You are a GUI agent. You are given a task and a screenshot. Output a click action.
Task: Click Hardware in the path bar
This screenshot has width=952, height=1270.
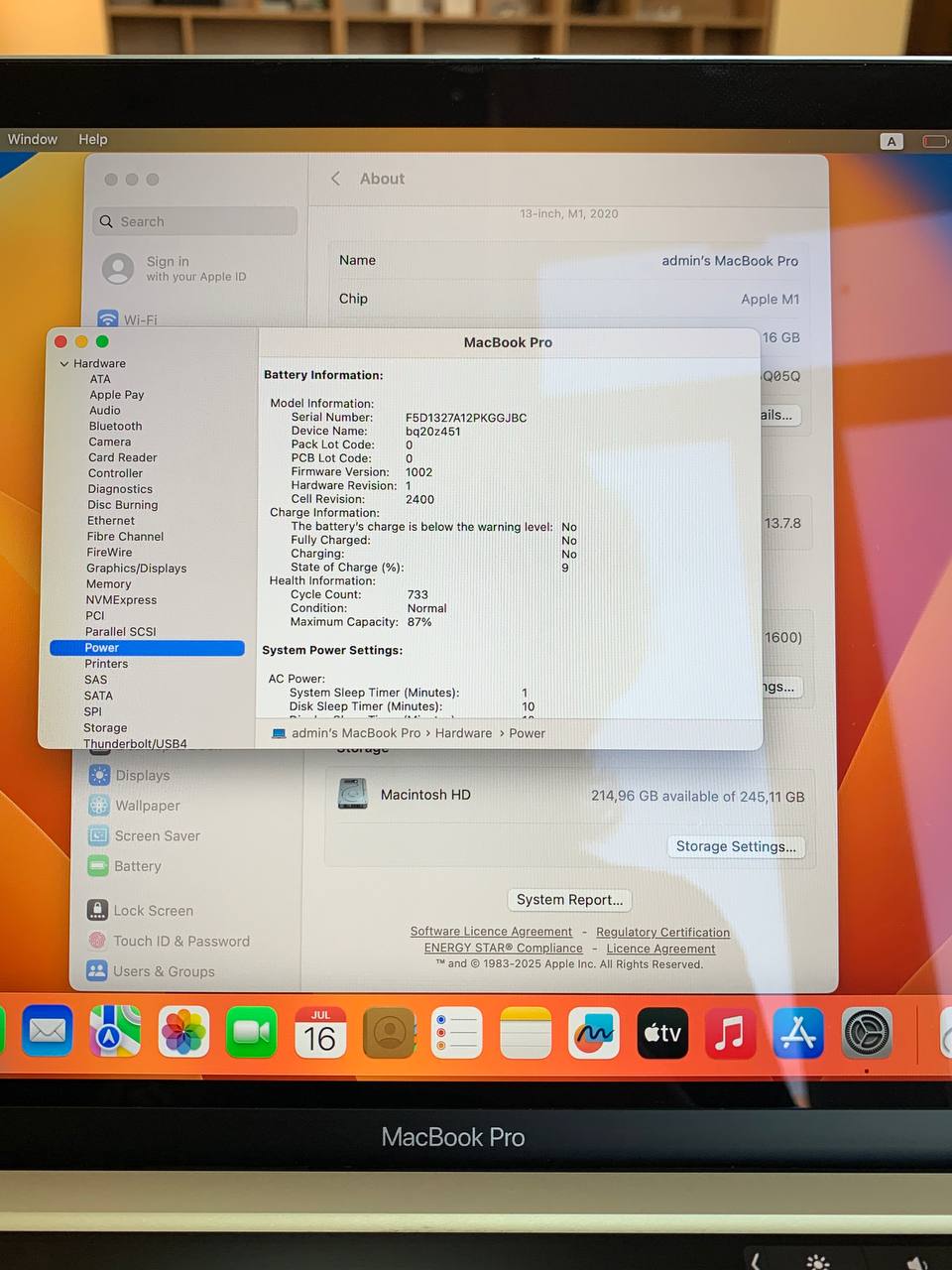[463, 733]
